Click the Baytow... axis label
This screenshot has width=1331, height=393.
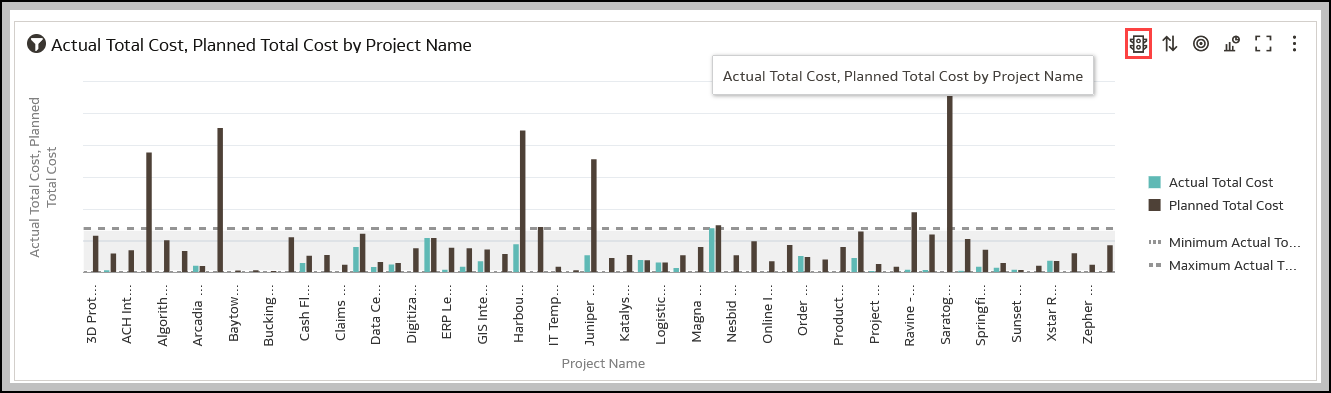coord(234,312)
